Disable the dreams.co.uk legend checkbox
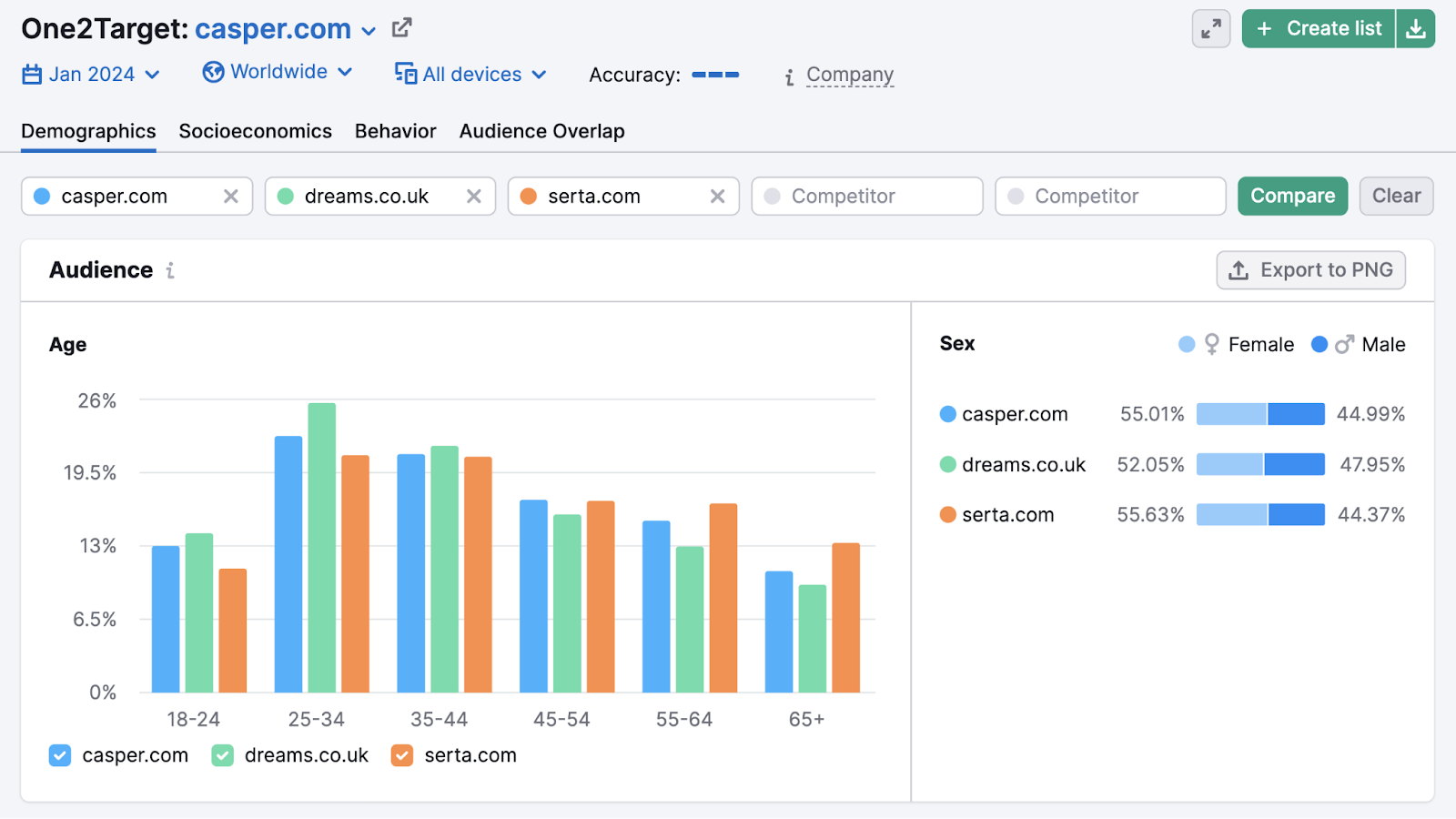This screenshot has width=1456, height=819. tap(221, 755)
